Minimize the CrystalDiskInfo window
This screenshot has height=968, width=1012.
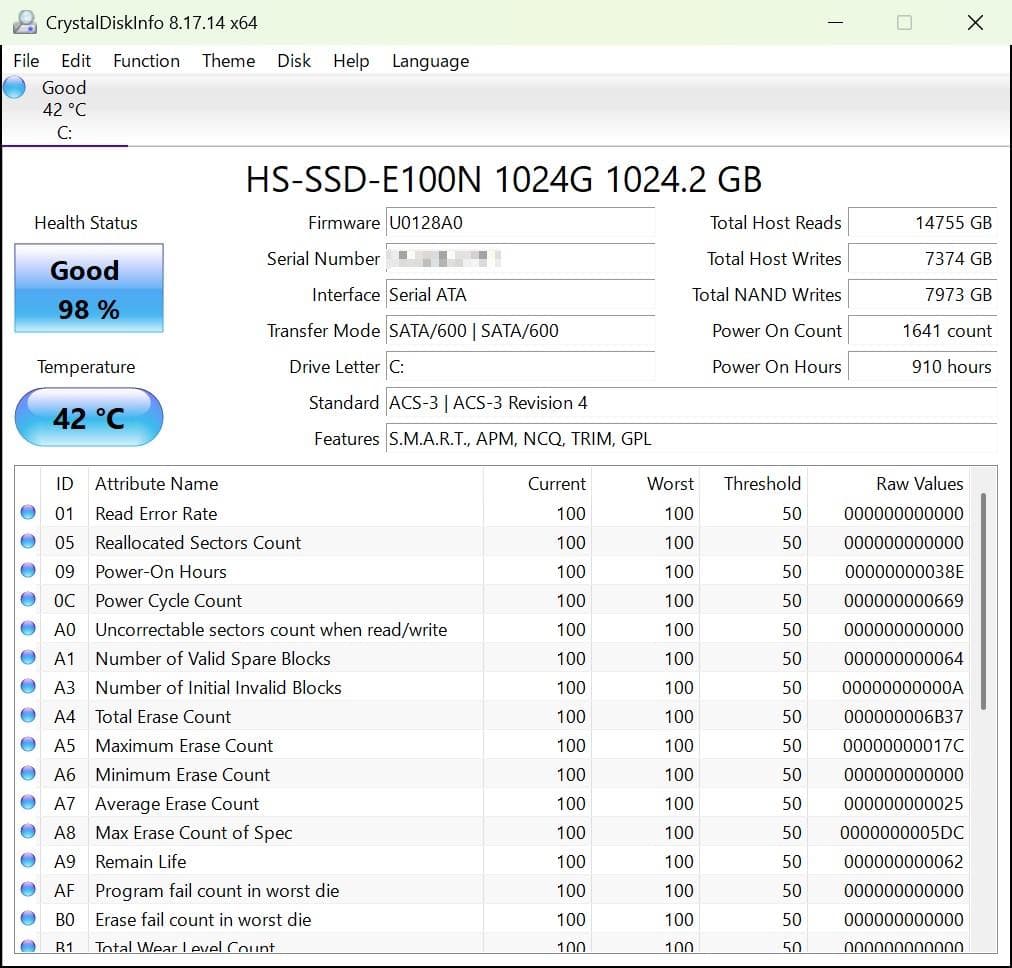click(836, 23)
